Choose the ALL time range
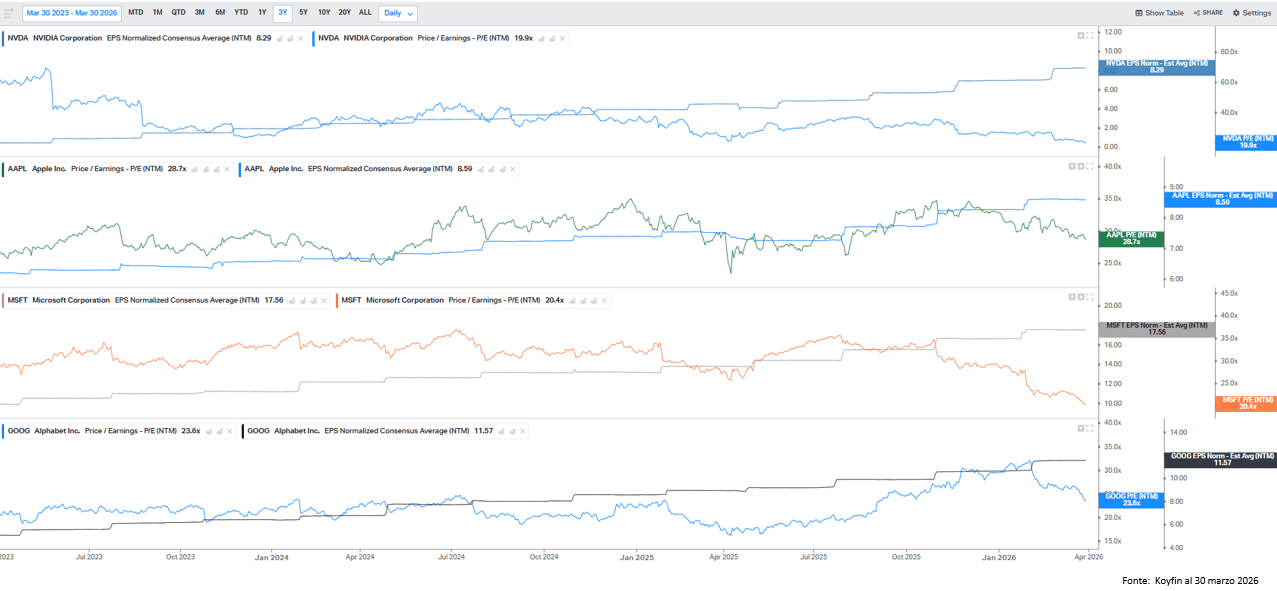 [365, 13]
